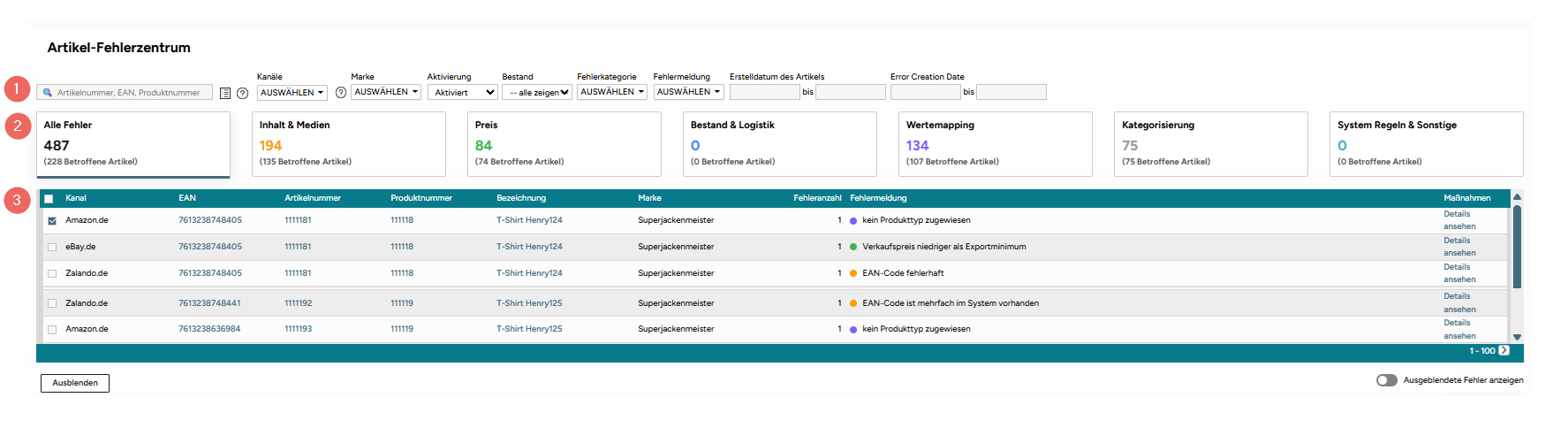This screenshot has height=428, width=1568.
Task: Select the Inhalt & Medien card
Action: (349, 144)
